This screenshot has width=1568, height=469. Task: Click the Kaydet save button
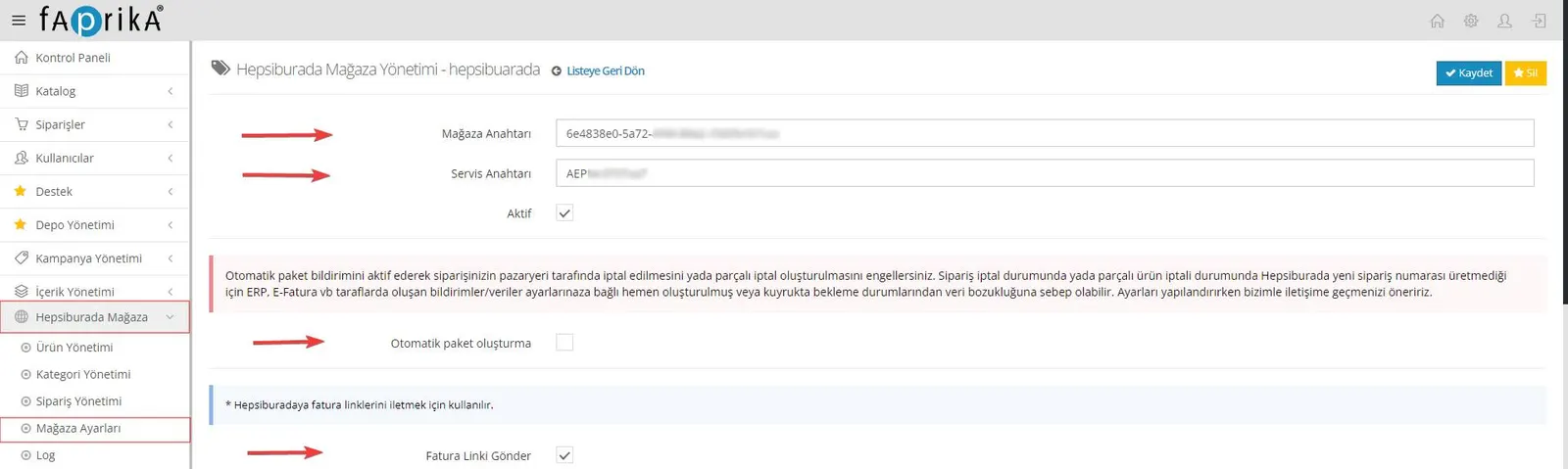1468,73
